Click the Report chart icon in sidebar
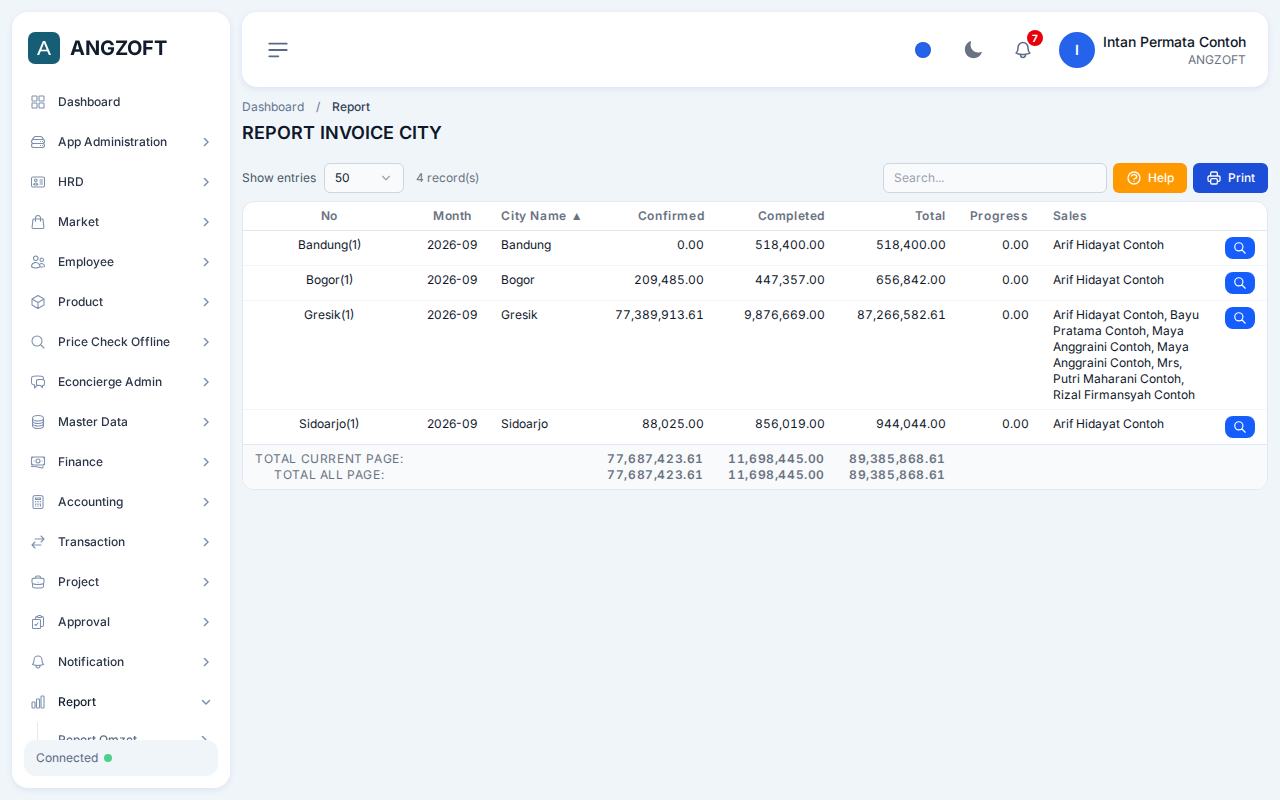The height and width of the screenshot is (800, 1280). (x=38, y=702)
